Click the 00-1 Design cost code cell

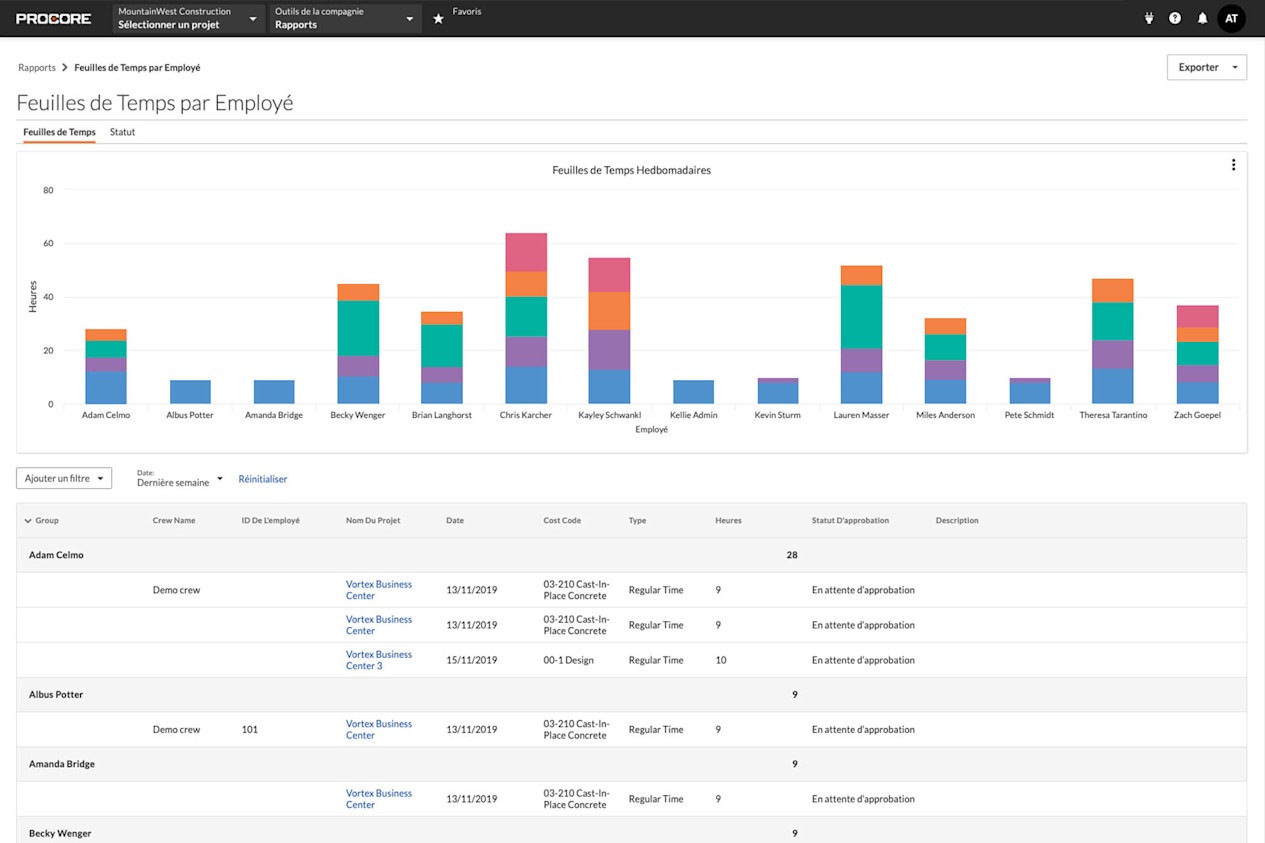(568, 660)
